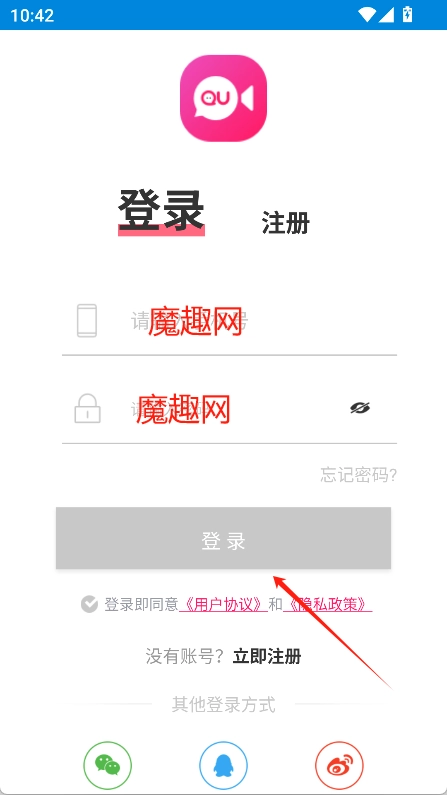Click the gray 登录 button

tap(224, 538)
